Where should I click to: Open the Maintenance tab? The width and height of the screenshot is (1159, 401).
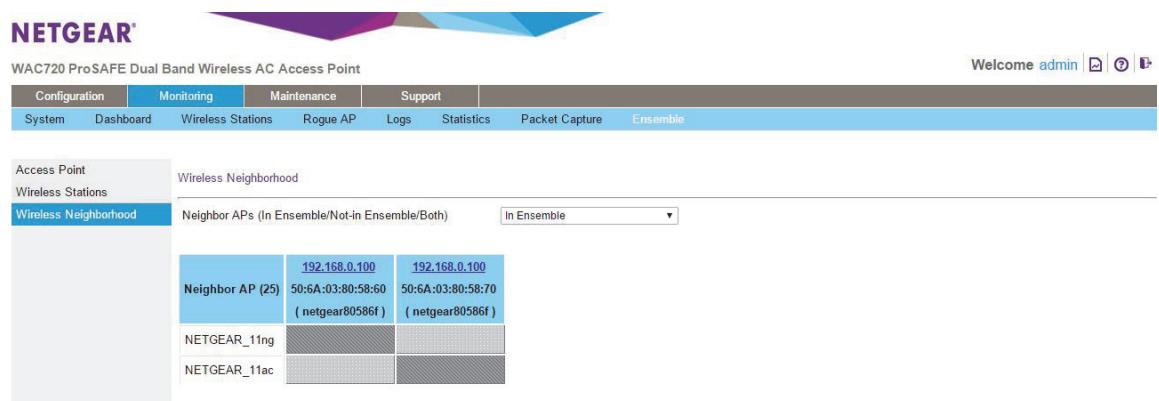coord(303,96)
